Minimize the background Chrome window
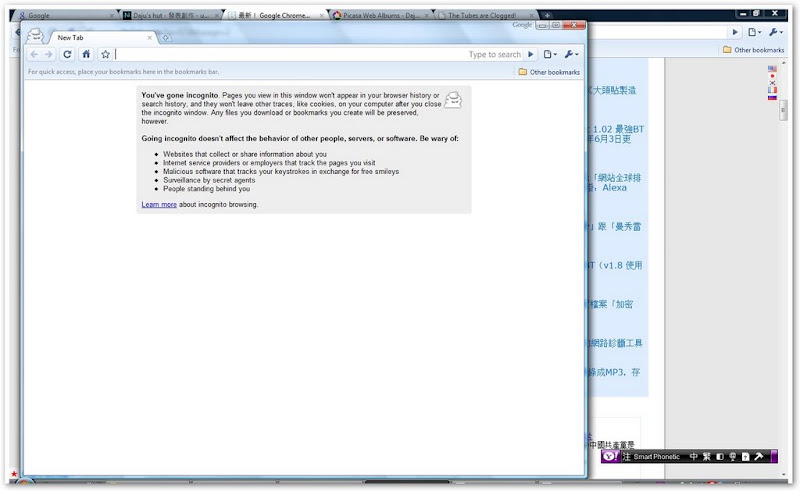This screenshot has width=800, height=491. tap(743, 13)
